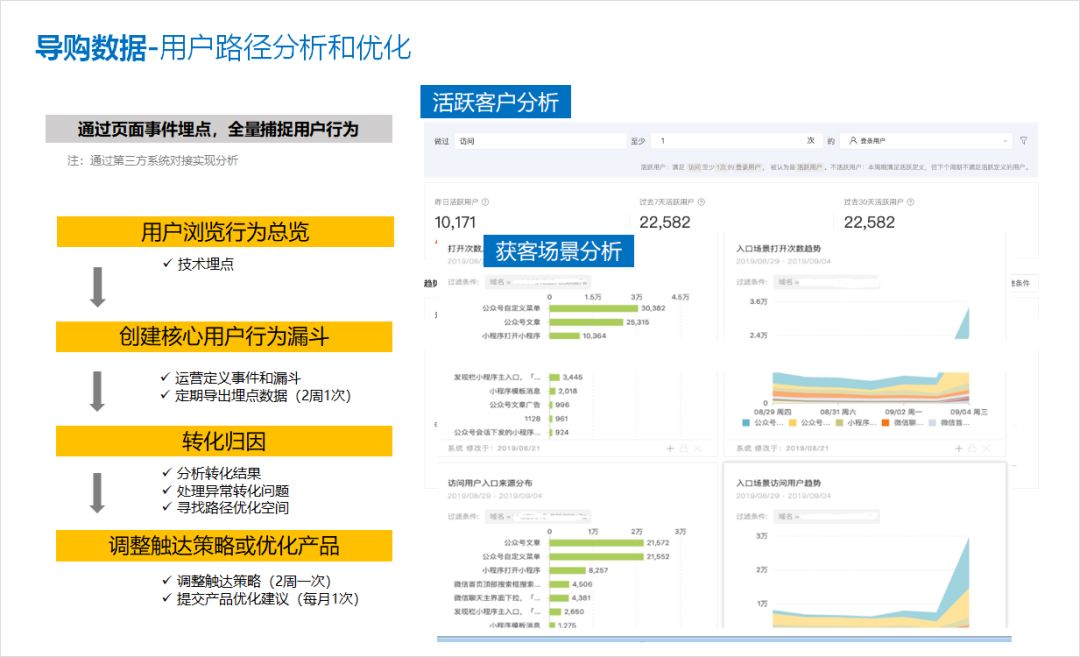This screenshot has height=657, width=1080.
Task: Select the 获客场景分析 blue header label
Action: coord(559,251)
